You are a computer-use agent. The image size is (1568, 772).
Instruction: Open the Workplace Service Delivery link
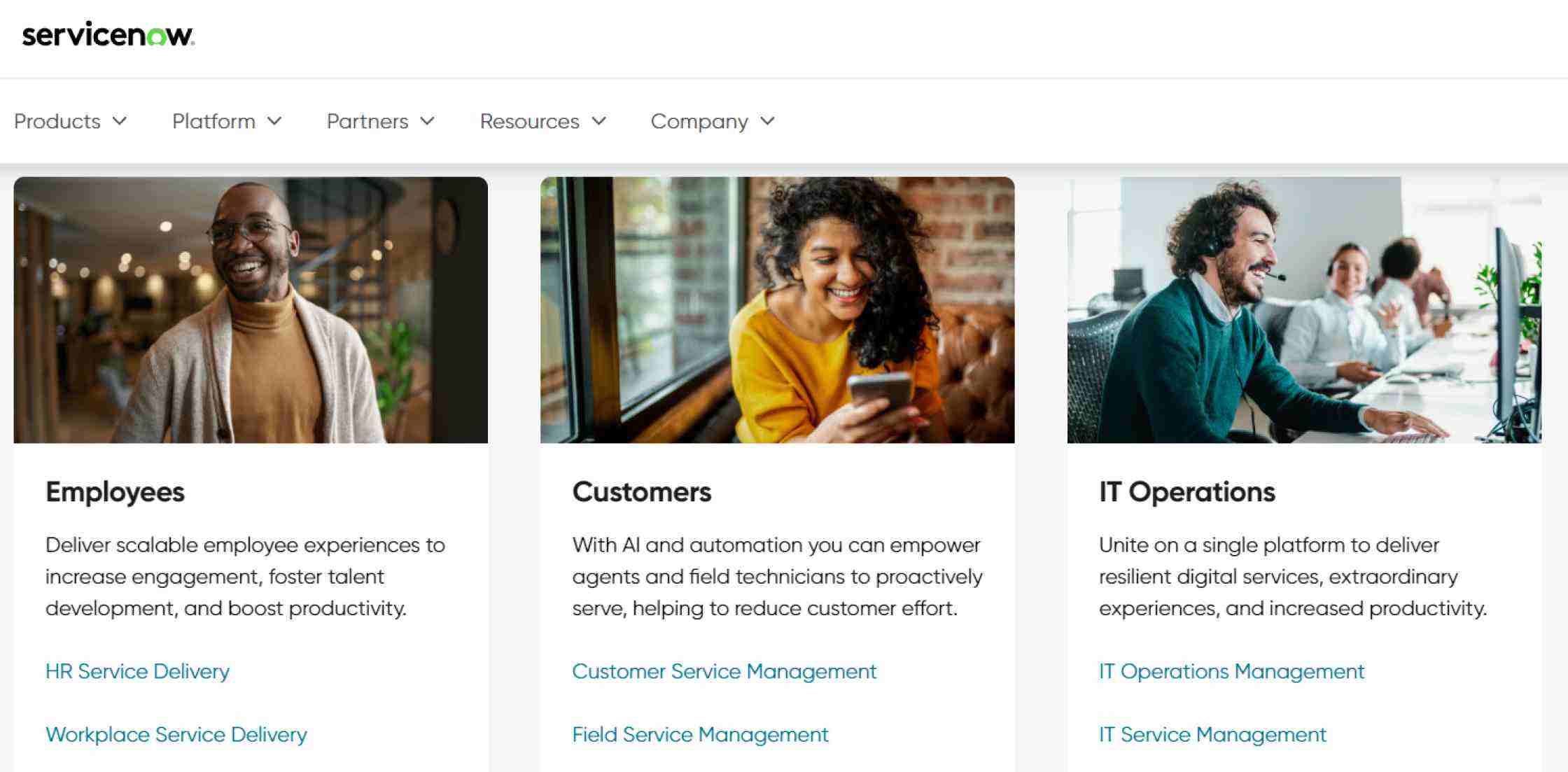click(176, 734)
